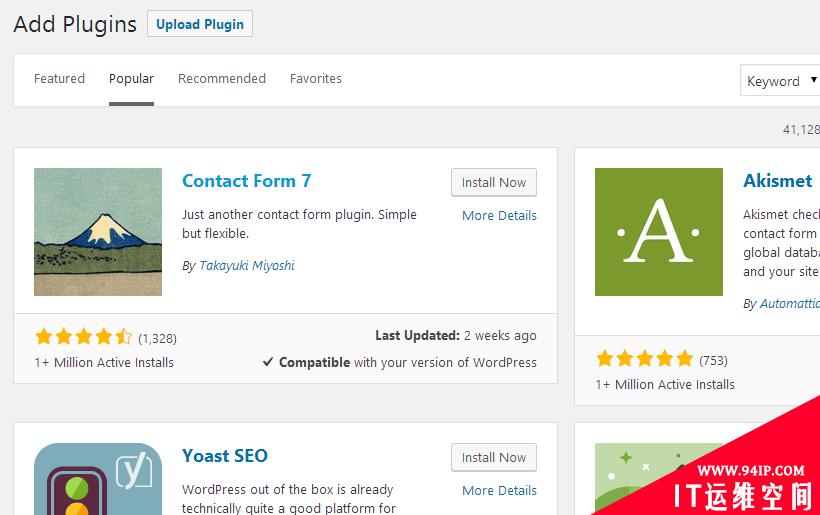820x515 pixels.
Task: Click the Add Plugins page heading
Action: [75, 25]
